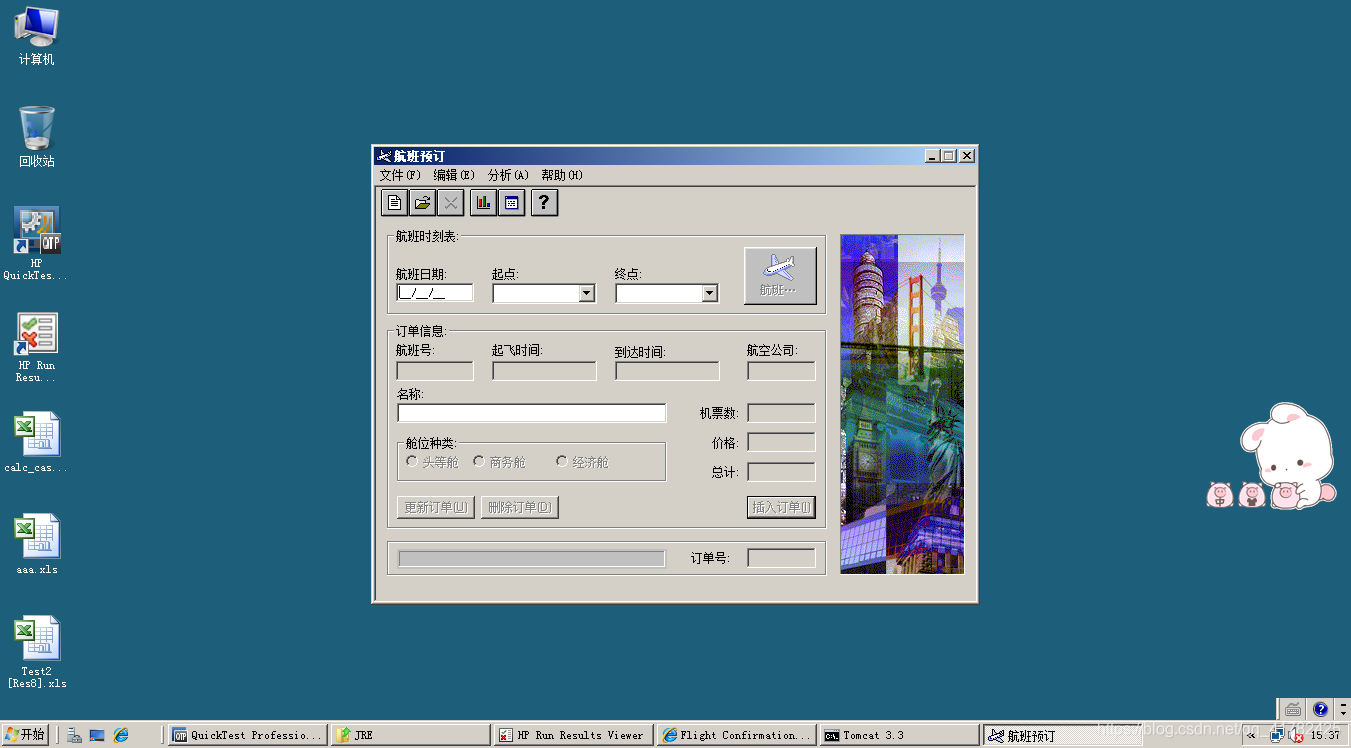The height and width of the screenshot is (748, 1351).
Task: Launch HP QuickTest Professional from the desktop
Action: pyautogui.click(x=35, y=231)
